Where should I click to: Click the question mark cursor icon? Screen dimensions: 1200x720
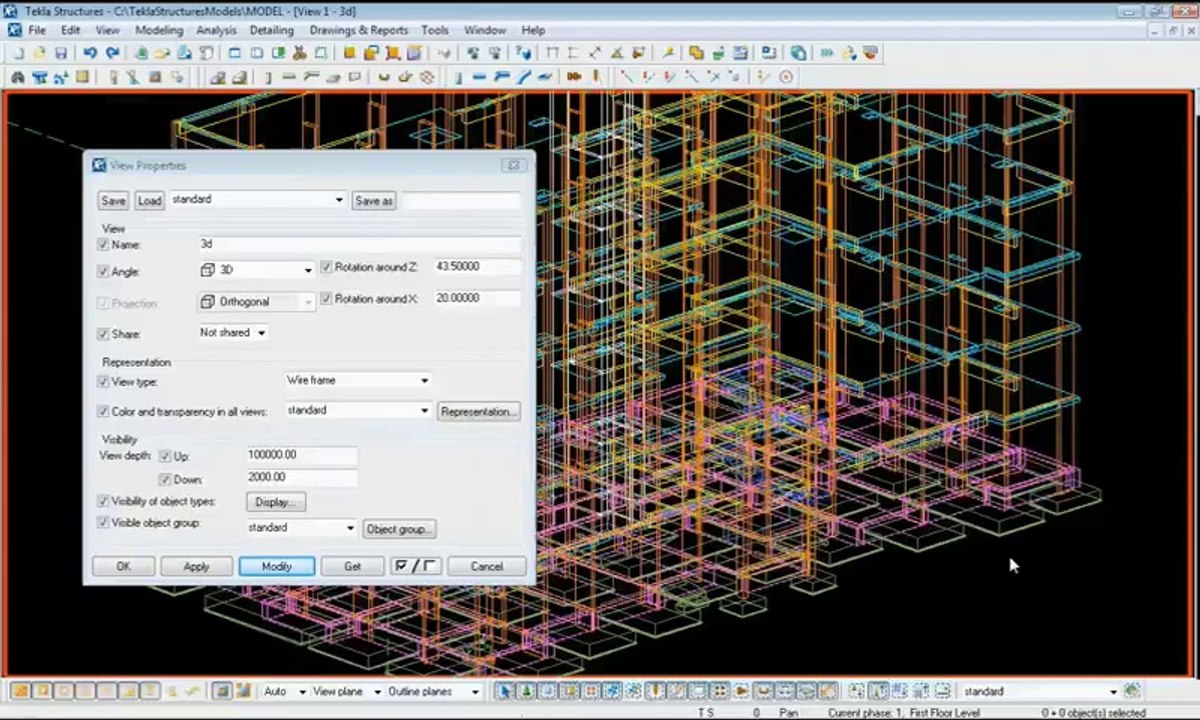coord(524,53)
